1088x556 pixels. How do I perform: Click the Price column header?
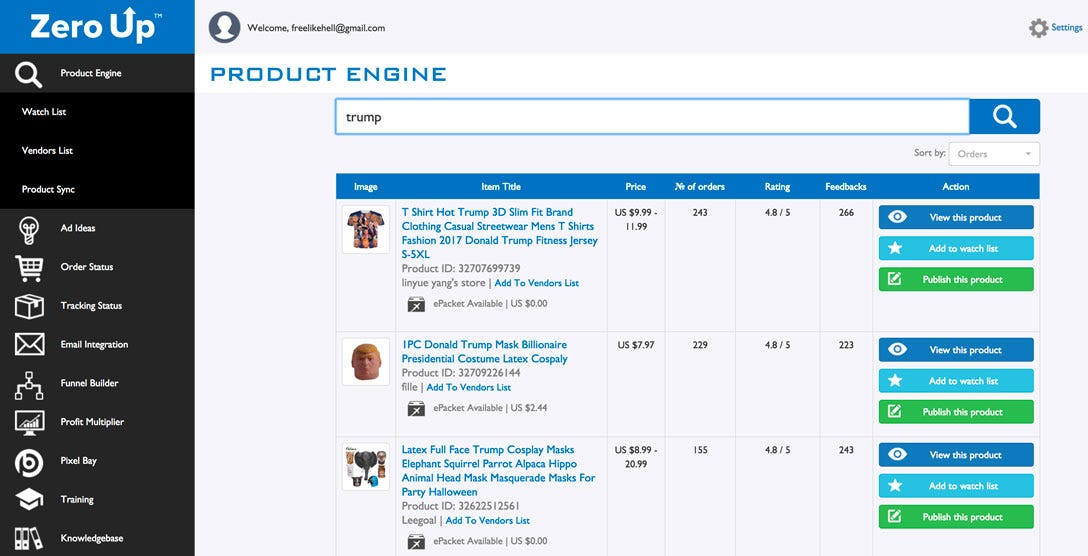(x=636, y=187)
